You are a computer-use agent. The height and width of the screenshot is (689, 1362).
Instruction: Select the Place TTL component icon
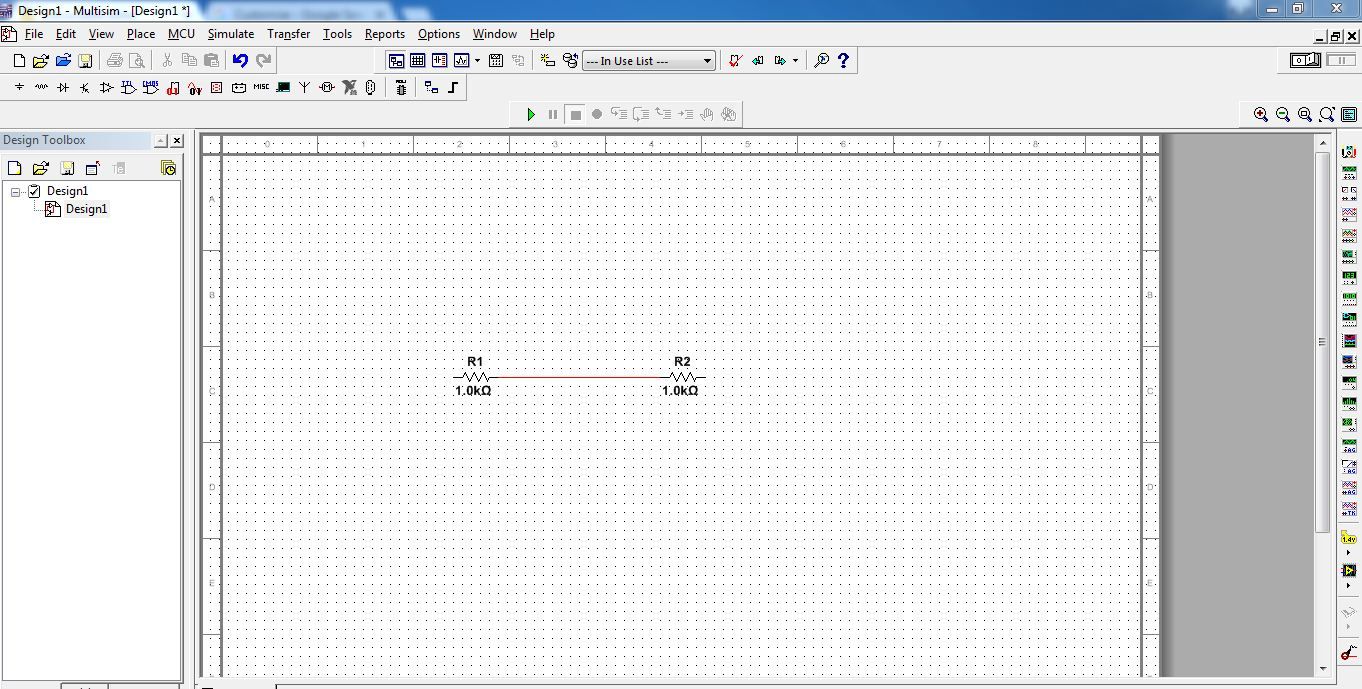coord(128,87)
